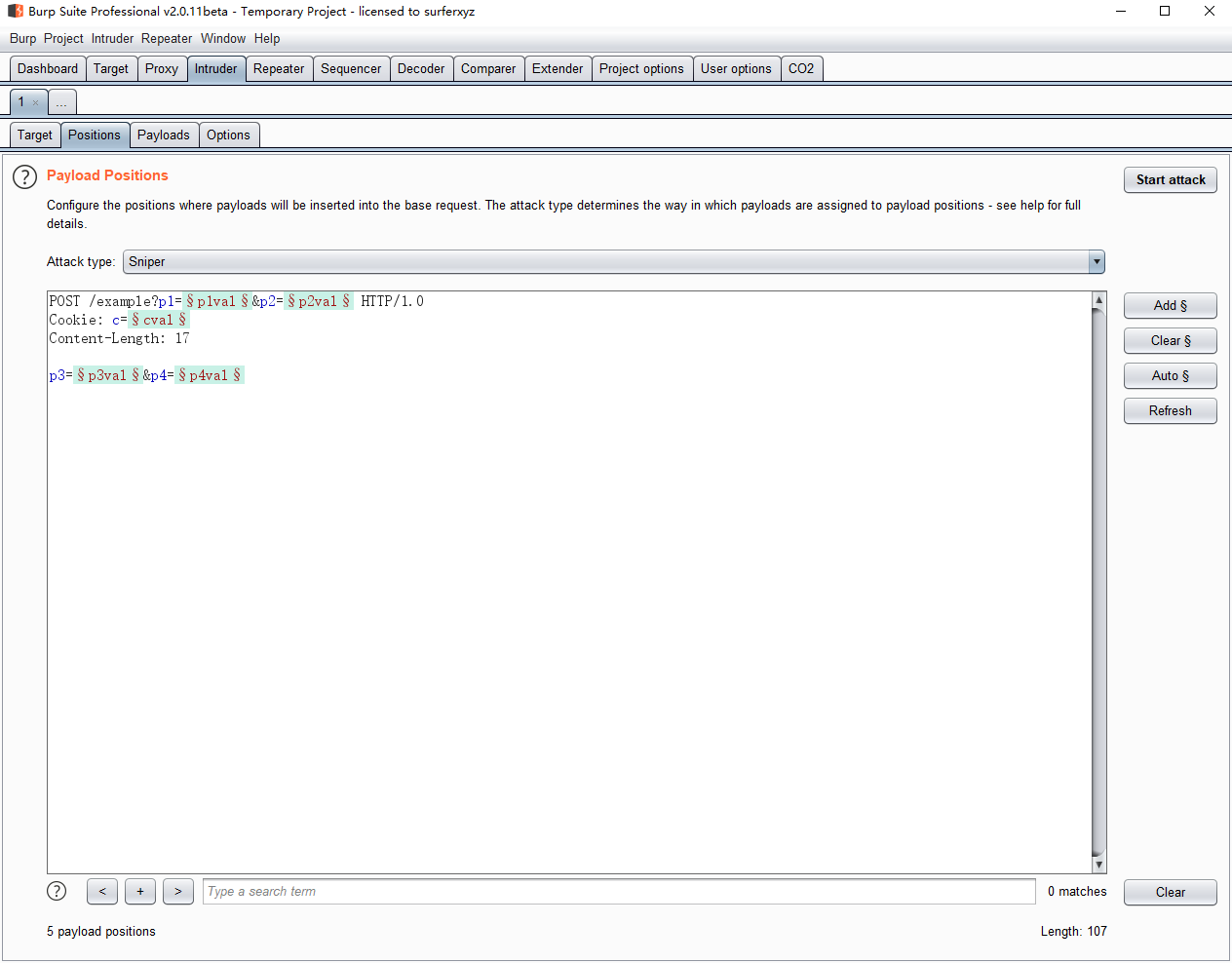Close Intruder attack tab 1

point(36,102)
